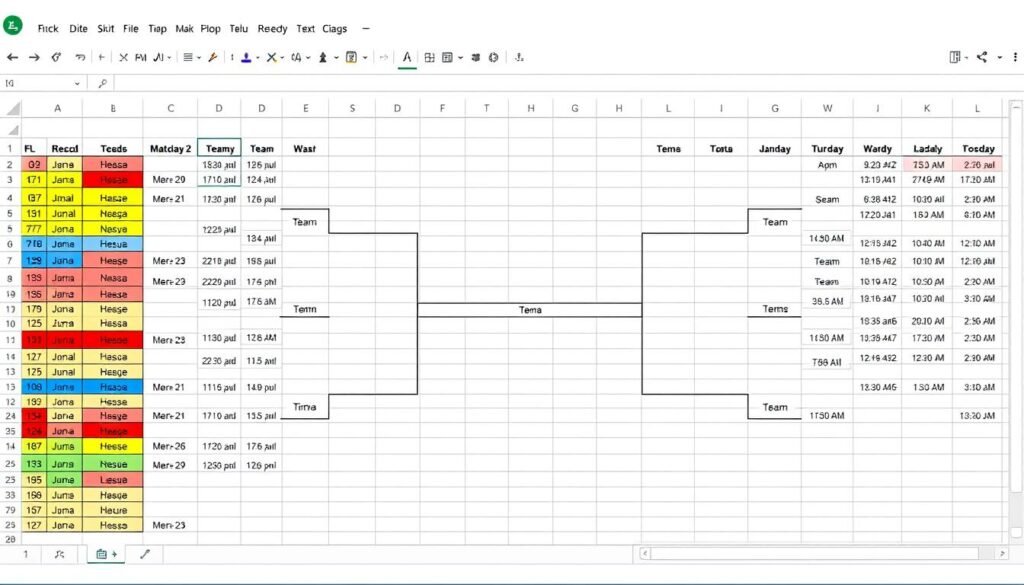
Task: Switch to sheet tab labeled 1
Action: point(25,553)
